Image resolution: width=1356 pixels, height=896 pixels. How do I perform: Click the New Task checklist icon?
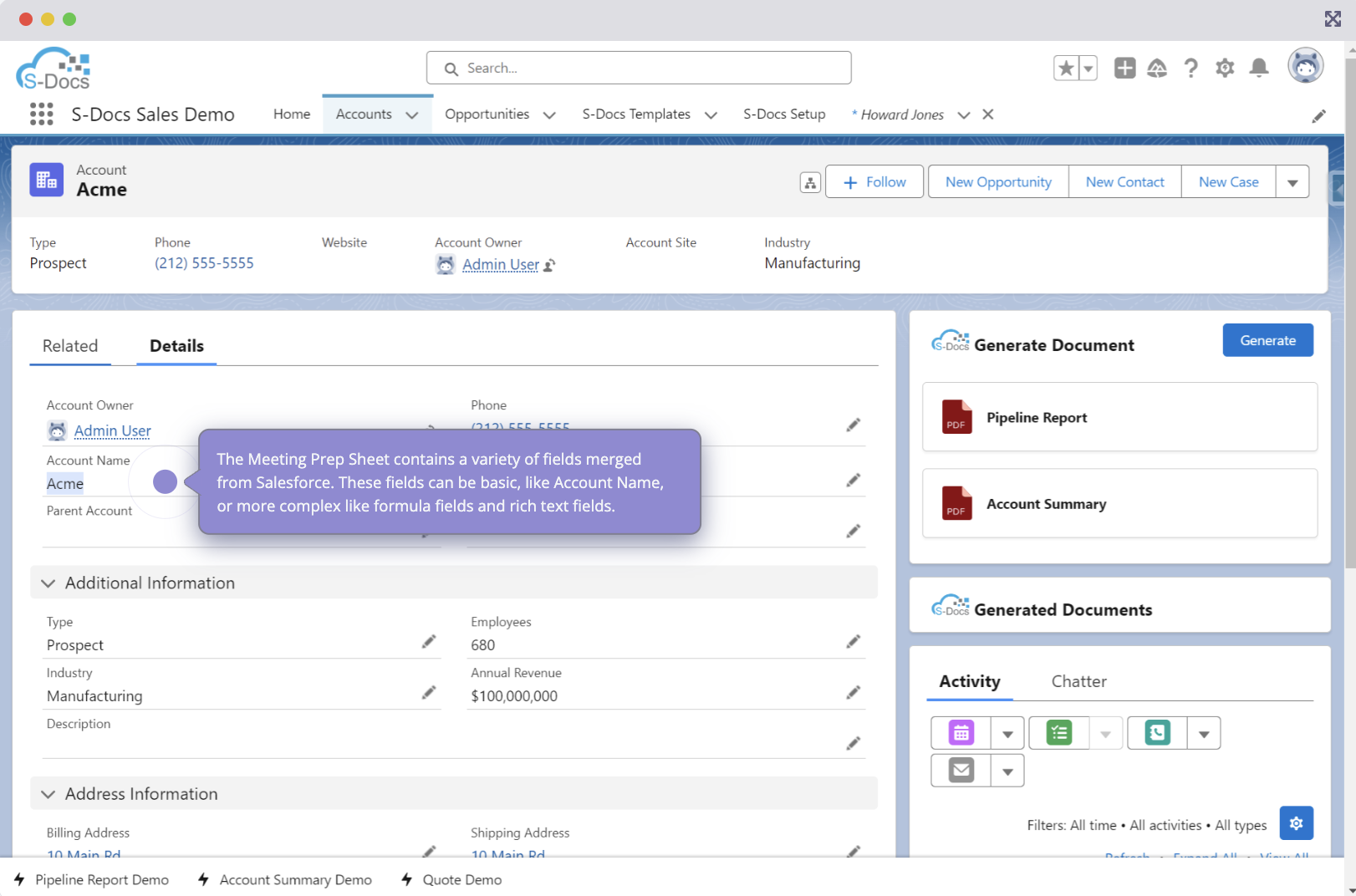tap(1059, 733)
